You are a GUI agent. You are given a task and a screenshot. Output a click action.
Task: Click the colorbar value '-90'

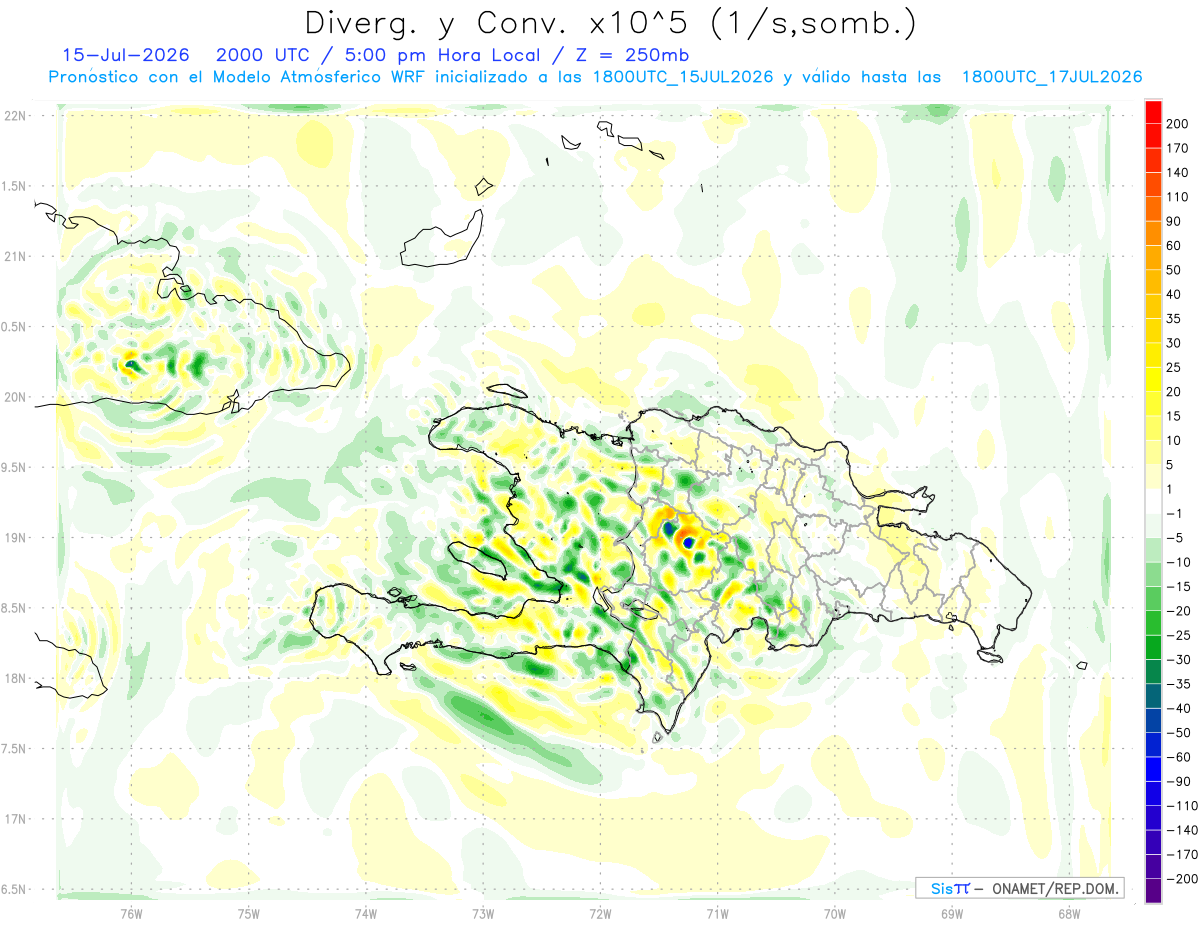point(1178,781)
